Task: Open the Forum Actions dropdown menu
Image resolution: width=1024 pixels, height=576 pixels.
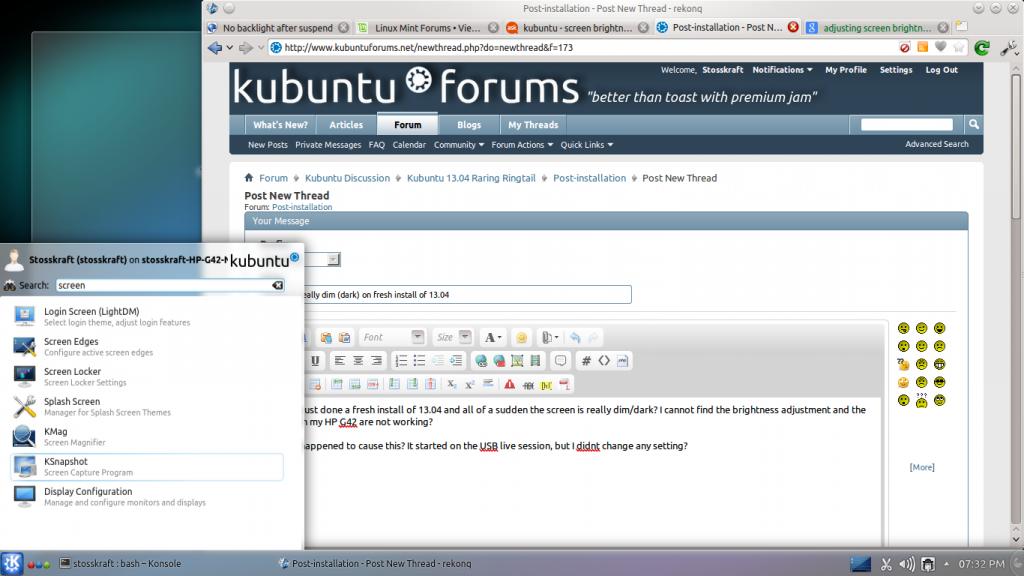Action: point(521,144)
